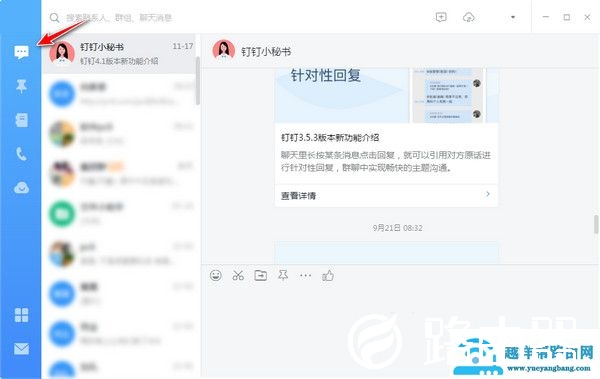600x379 pixels.
Task: Focus the search contacts input field
Action: click(x=119, y=18)
